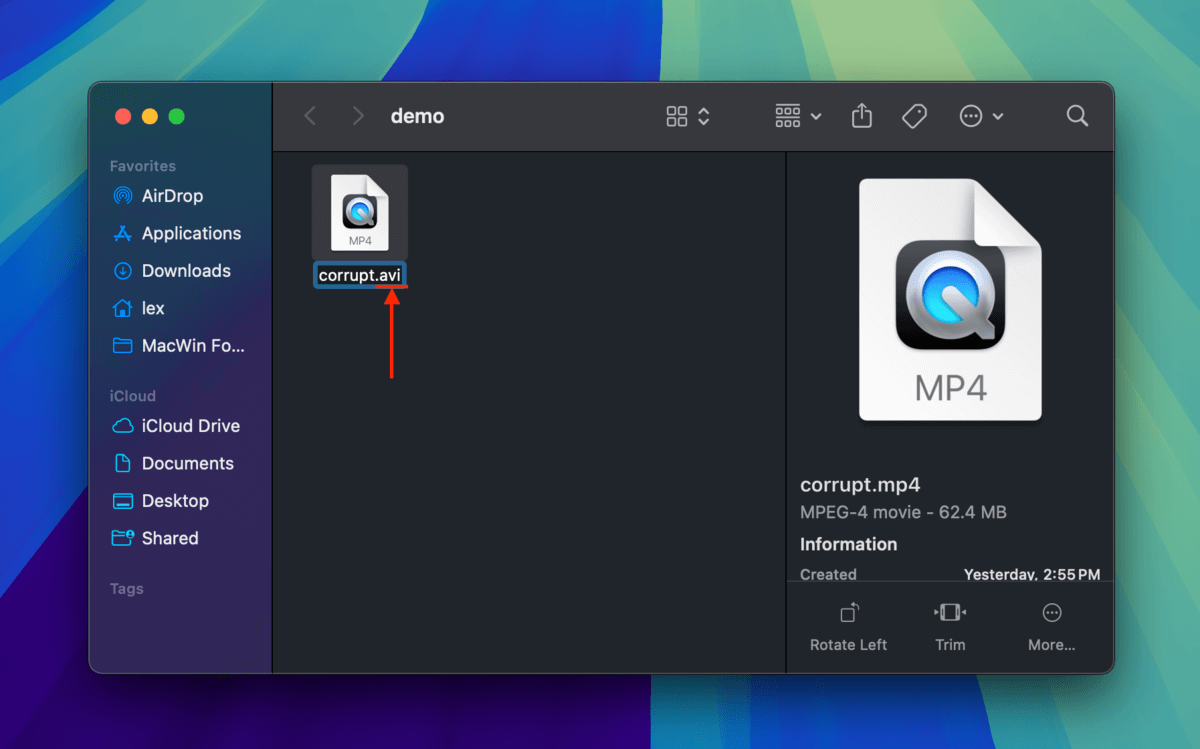This screenshot has width=1200, height=749.
Task: Go back with the left chevron button
Action: point(310,116)
